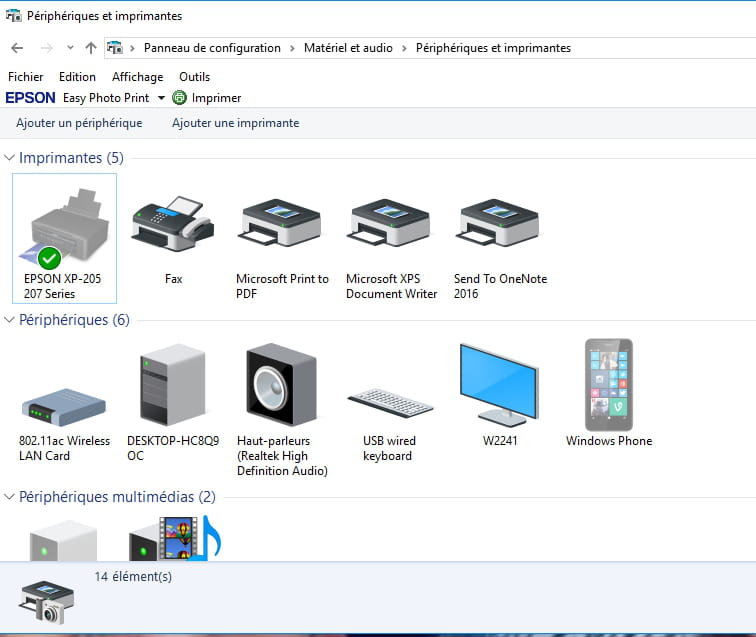Viewport: 756px width, 637px height.
Task: Click the '802.11ac Wireless LAN Card' label
Action: pyautogui.click(x=64, y=448)
